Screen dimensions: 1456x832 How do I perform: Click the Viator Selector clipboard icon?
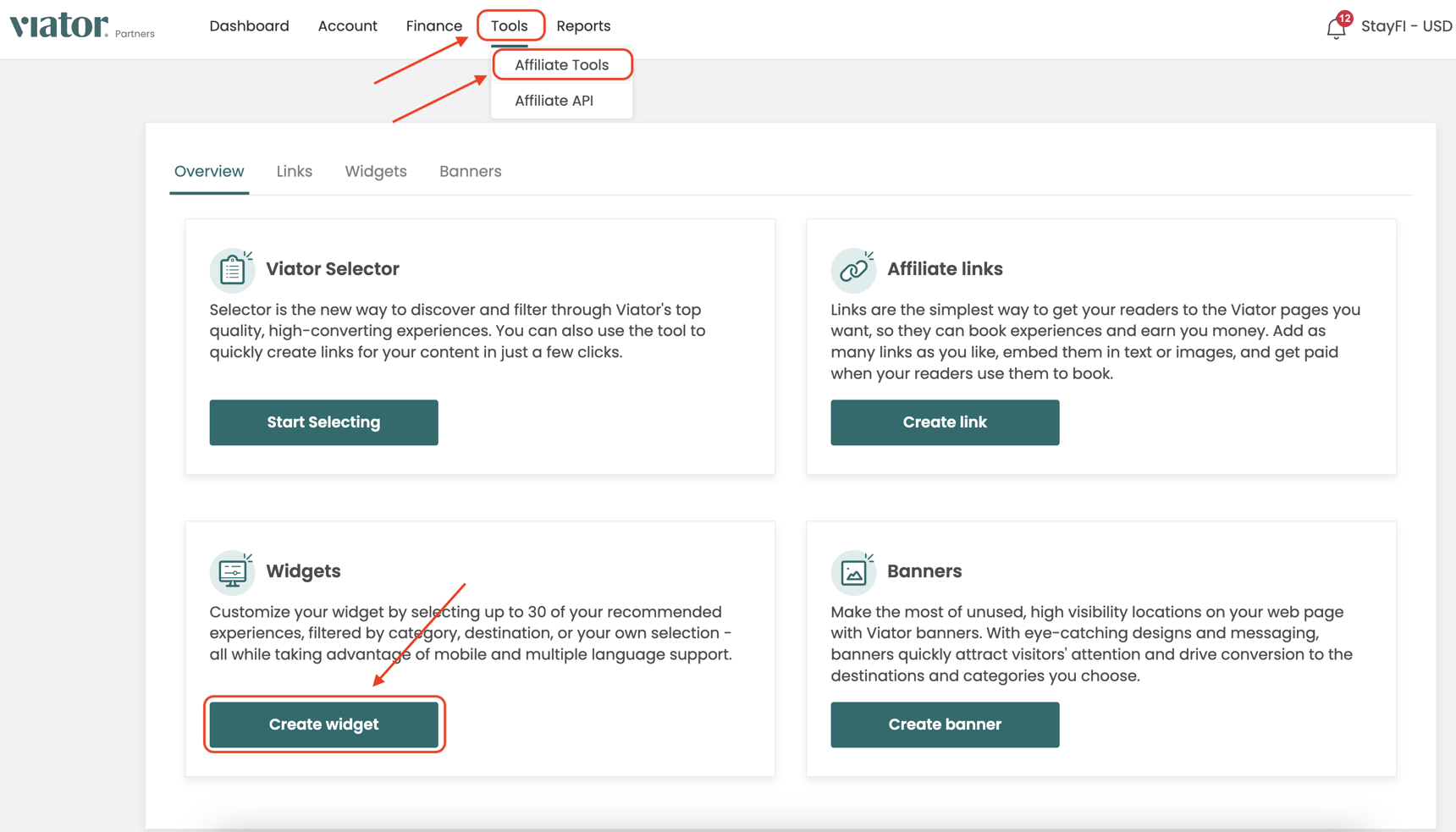tap(232, 269)
